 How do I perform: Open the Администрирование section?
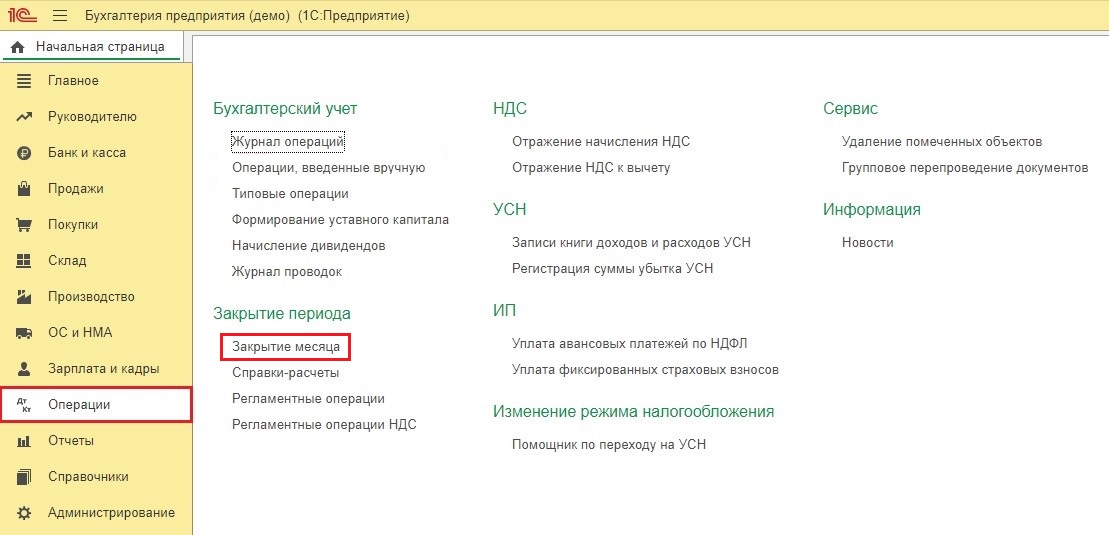(95, 513)
